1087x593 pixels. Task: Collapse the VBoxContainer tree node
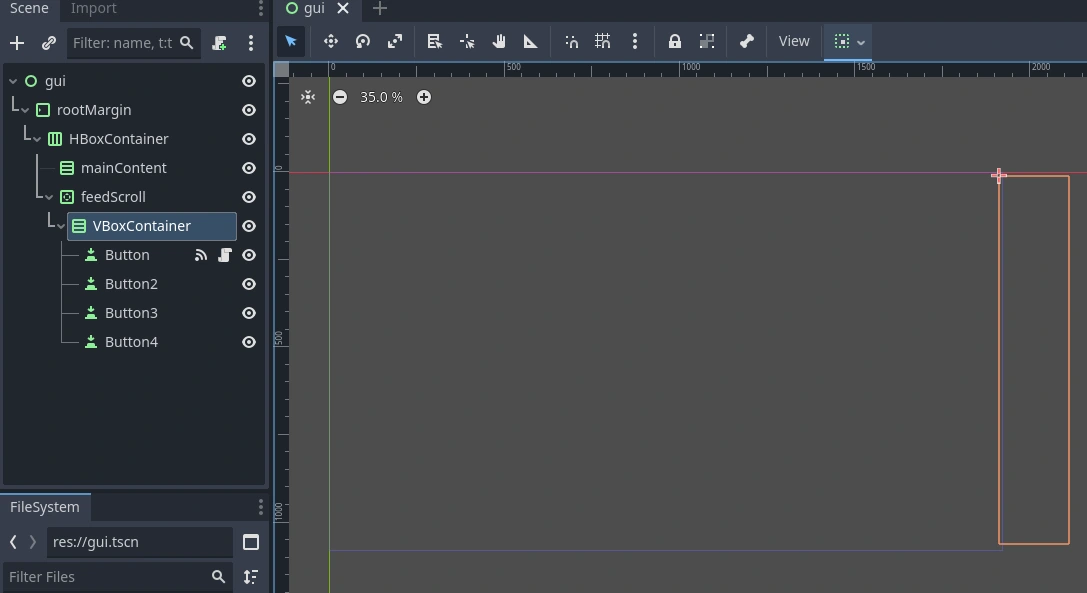click(61, 226)
